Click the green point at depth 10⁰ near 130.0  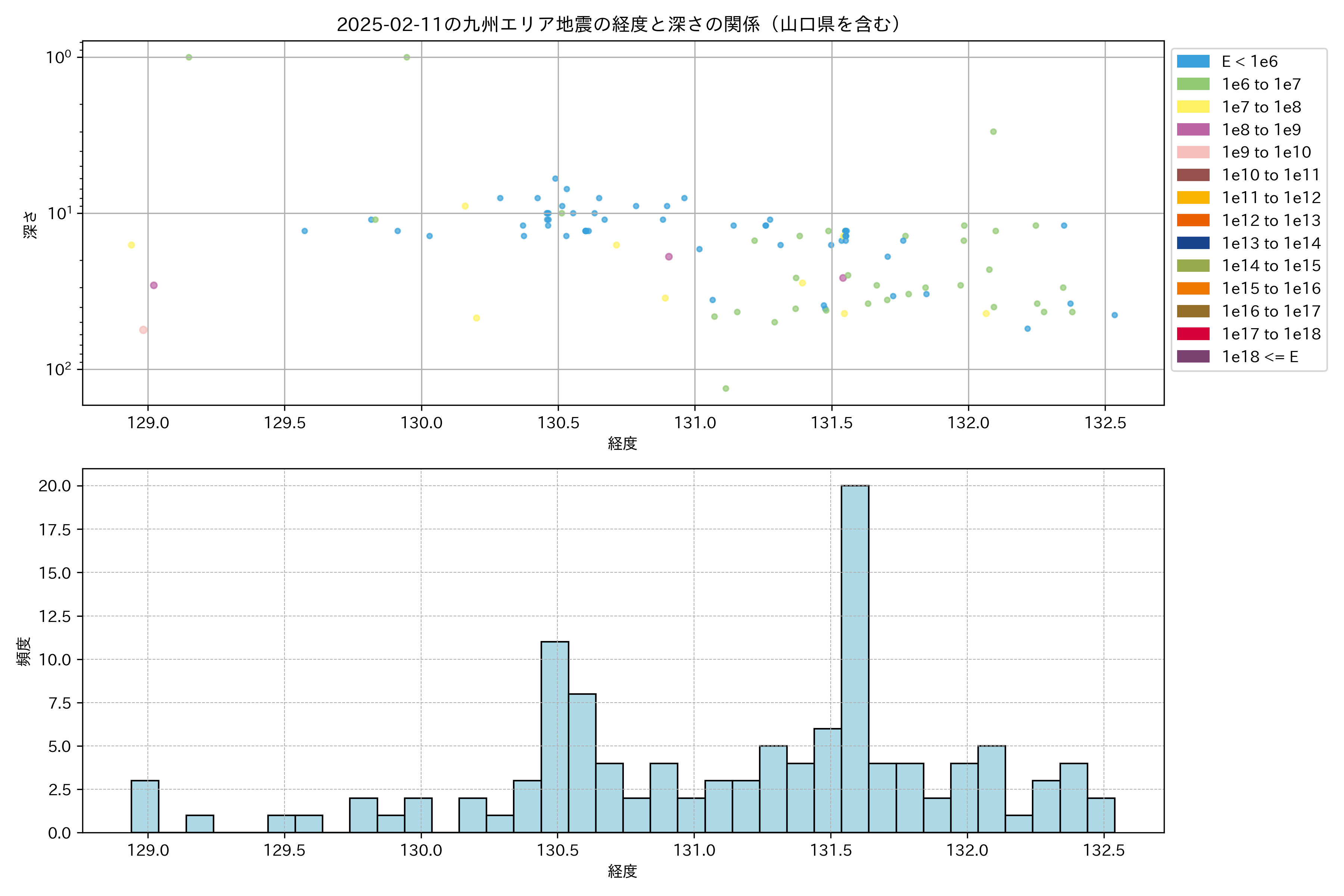(x=407, y=57)
